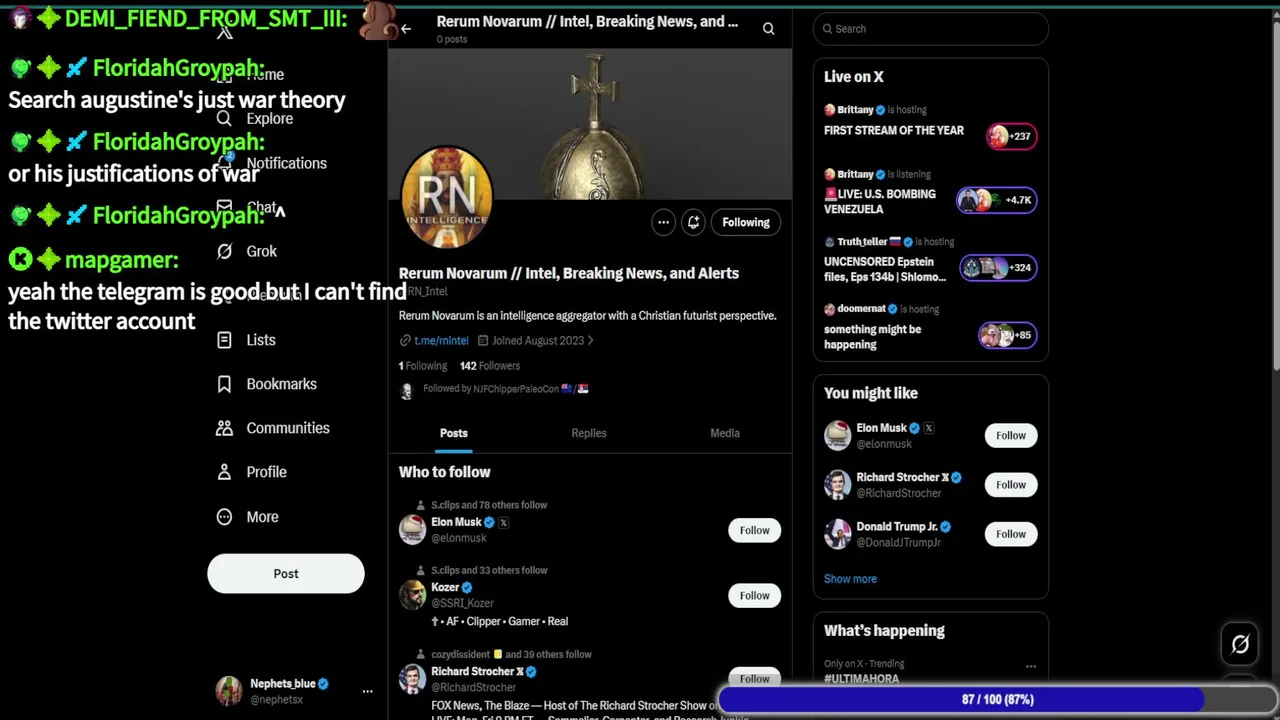Click the +324 listeners badge

click(998, 267)
